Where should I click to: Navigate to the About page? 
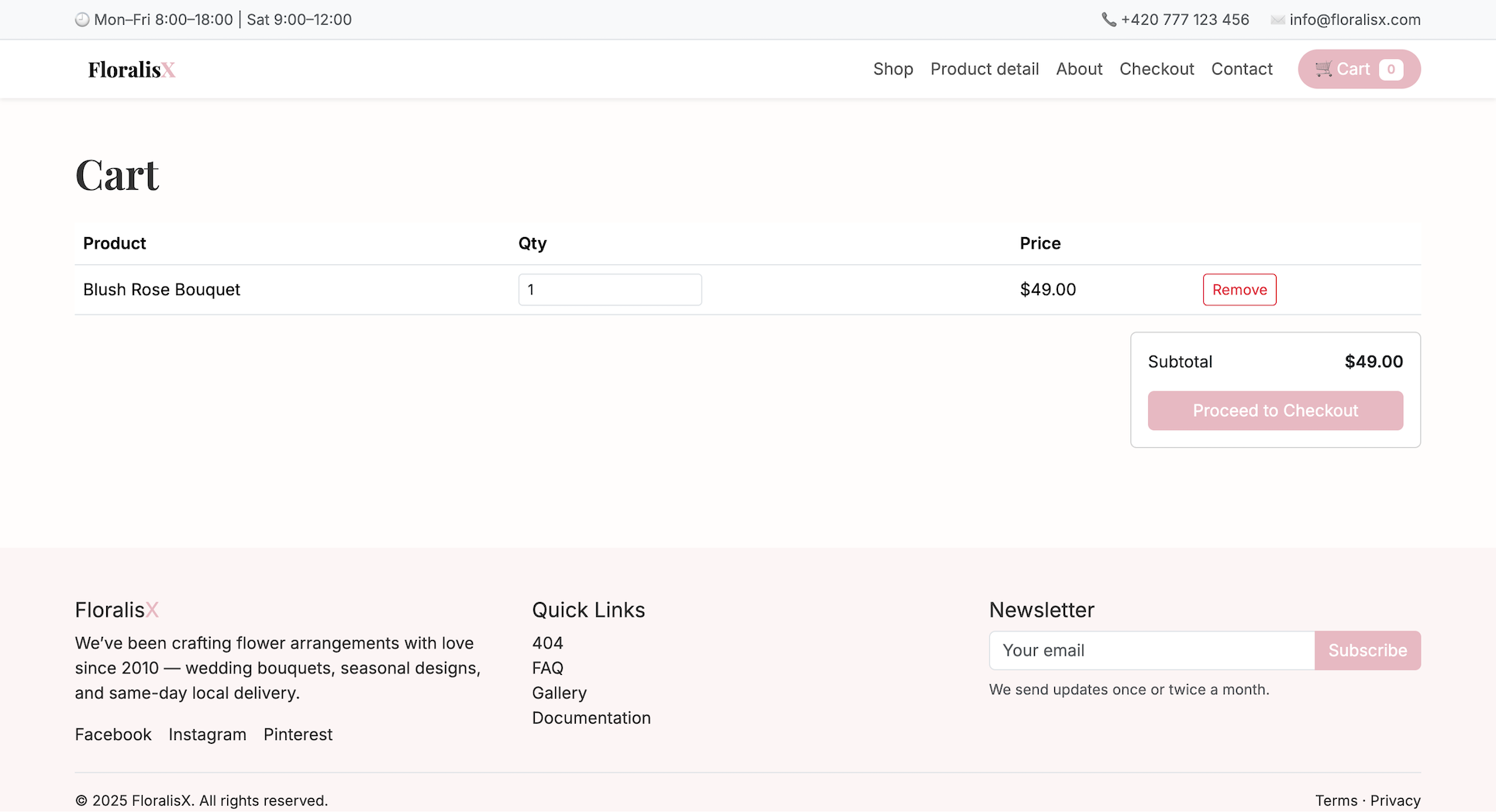pyautogui.click(x=1079, y=69)
